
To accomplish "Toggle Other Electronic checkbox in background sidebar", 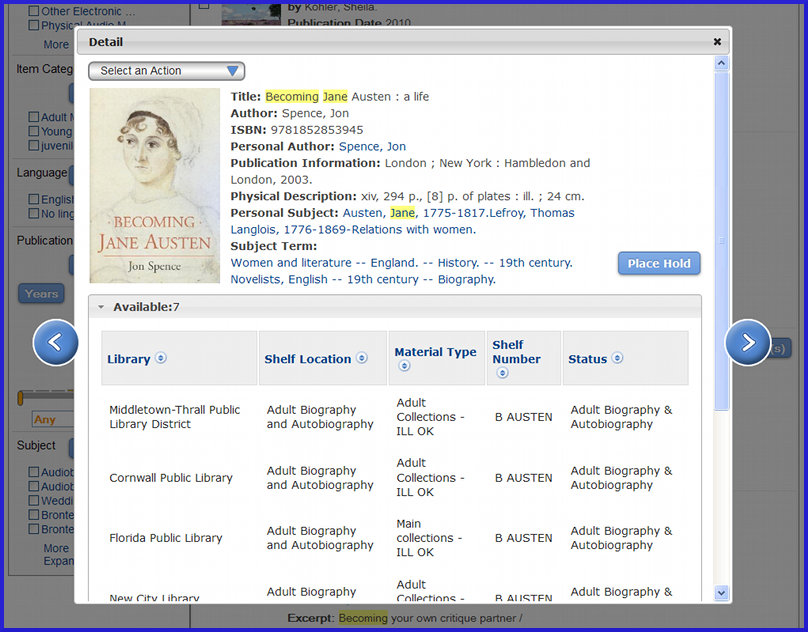I will pyautogui.click(x=34, y=11).
